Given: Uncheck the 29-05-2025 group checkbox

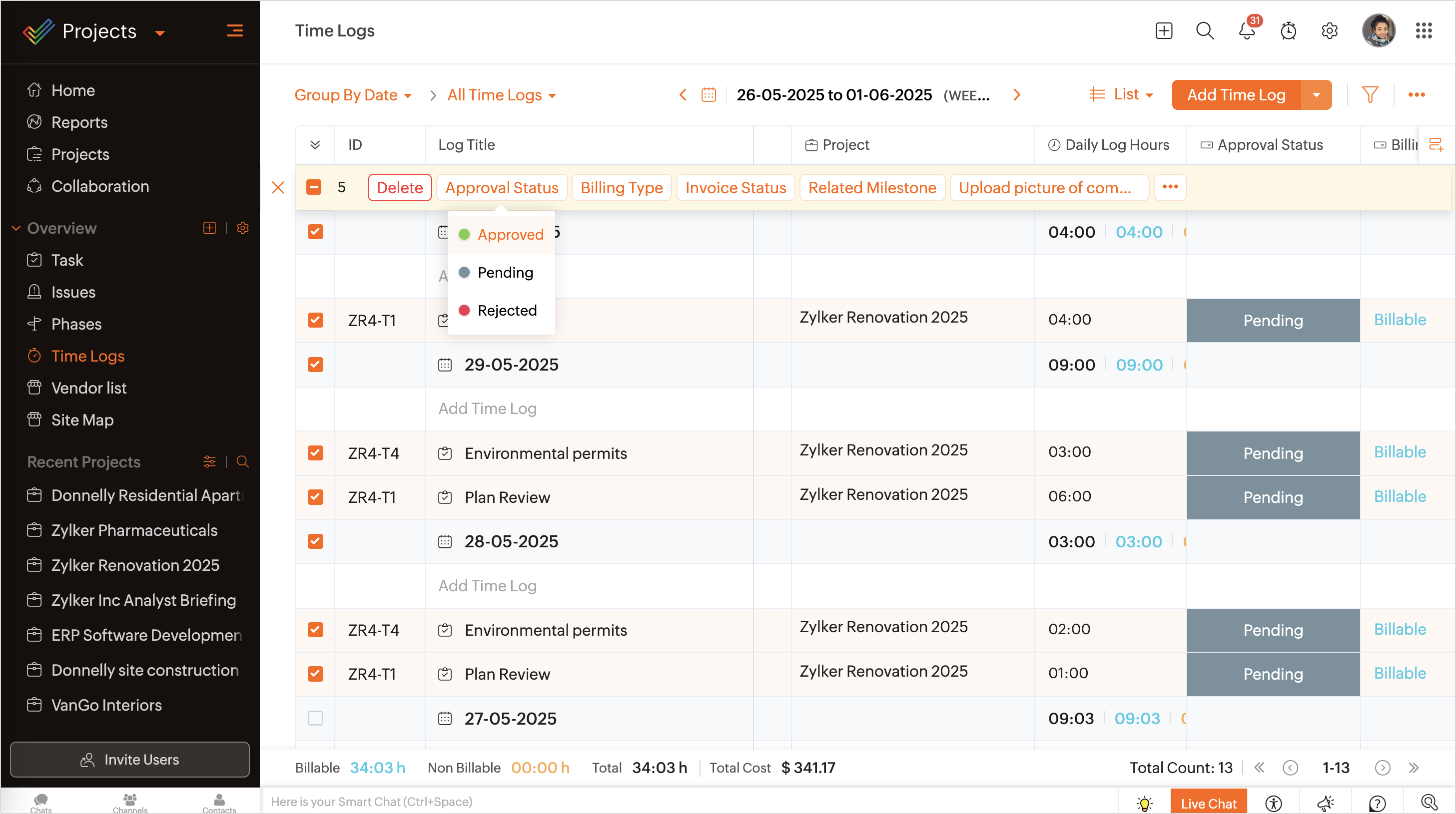Looking at the screenshot, I should pos(315,365).
